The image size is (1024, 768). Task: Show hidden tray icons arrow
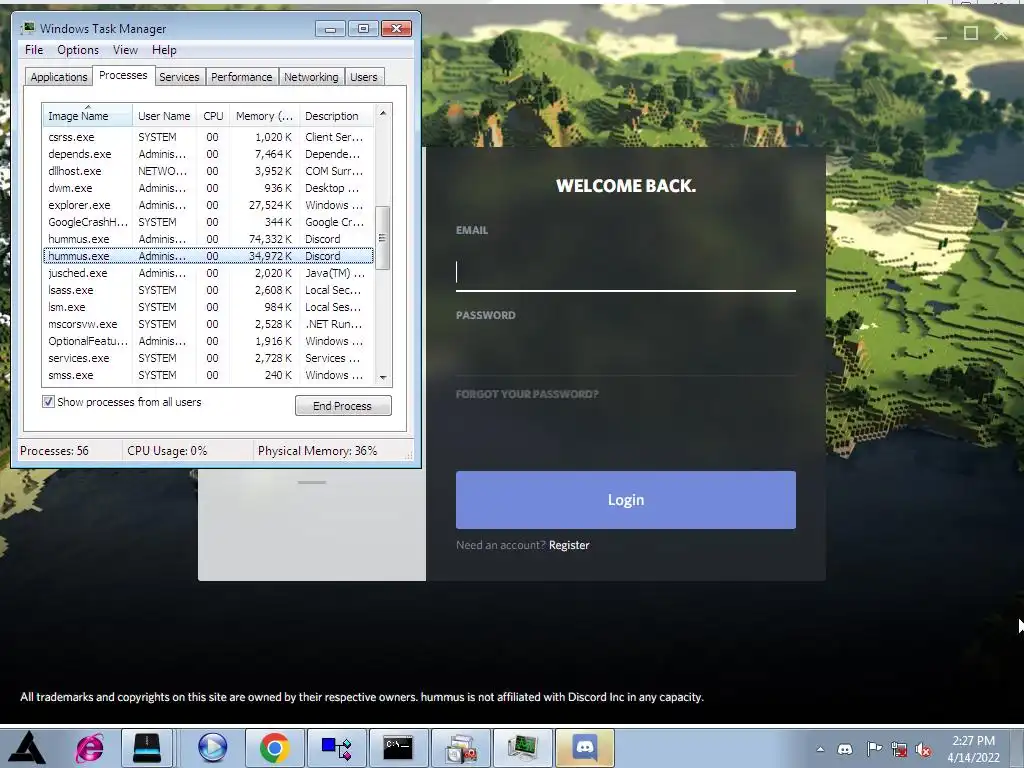[x=820, y=749]
